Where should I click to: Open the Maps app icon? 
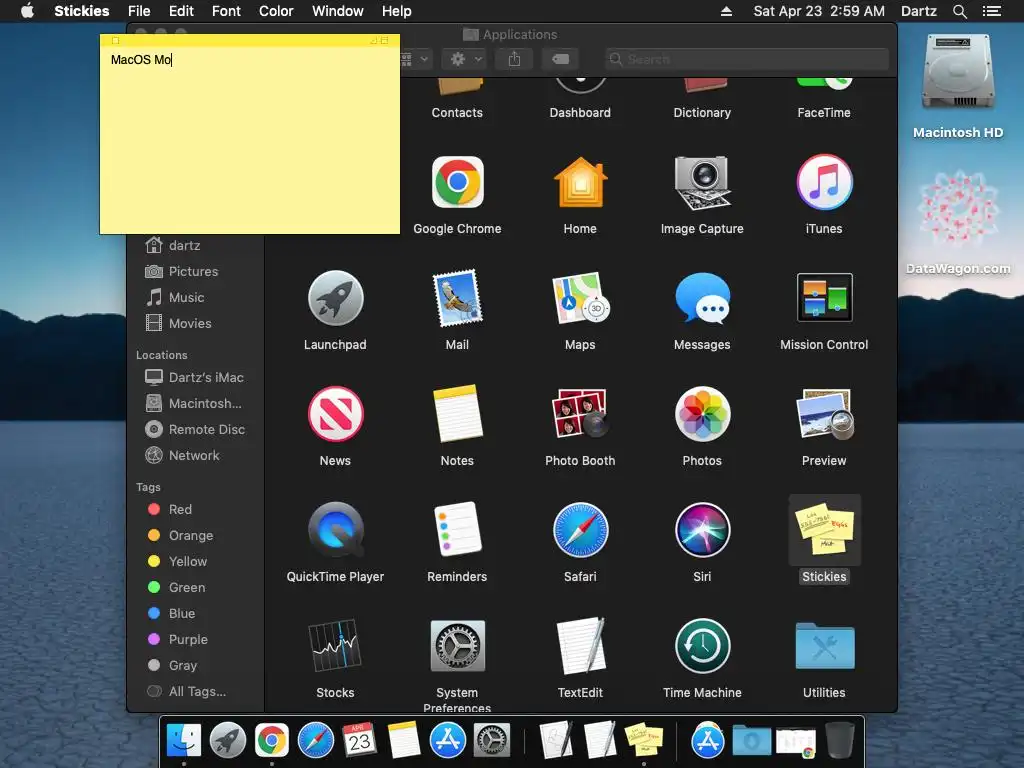pos(580,298)
